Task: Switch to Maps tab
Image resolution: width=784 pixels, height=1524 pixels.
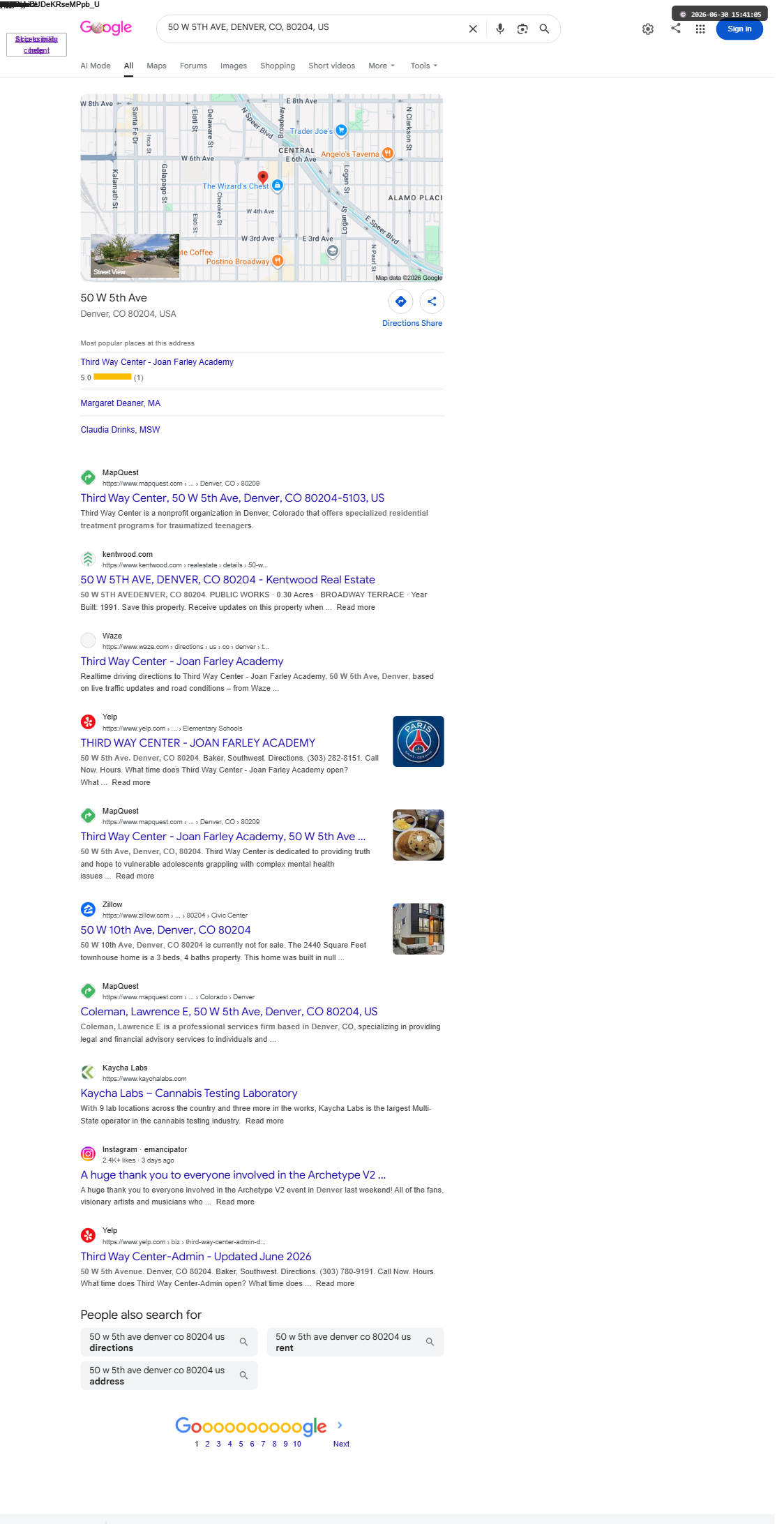Action: 156,66
